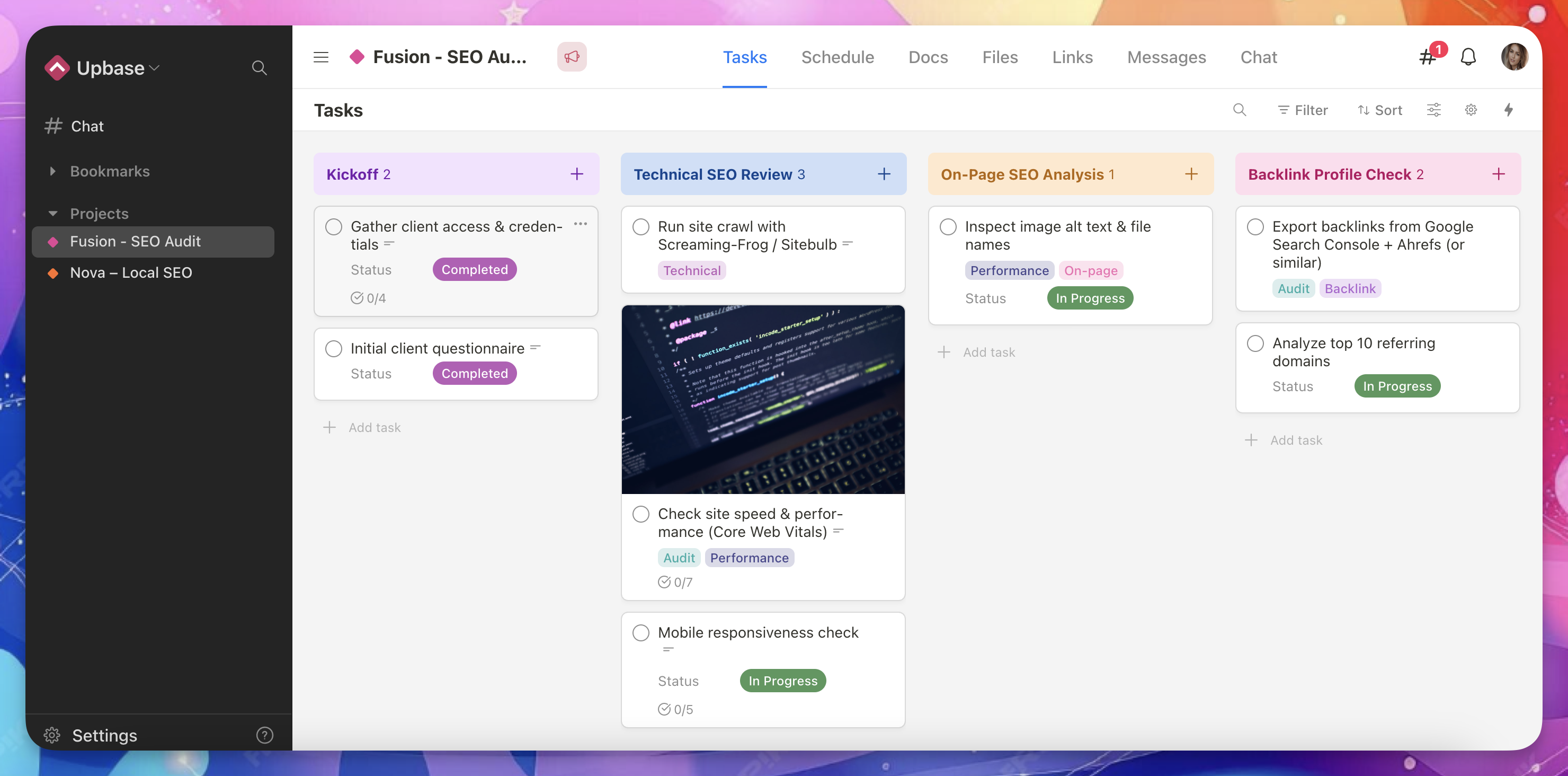Open the lightning bolt automation icon

pyautogui.click(x=1508, y=110)
